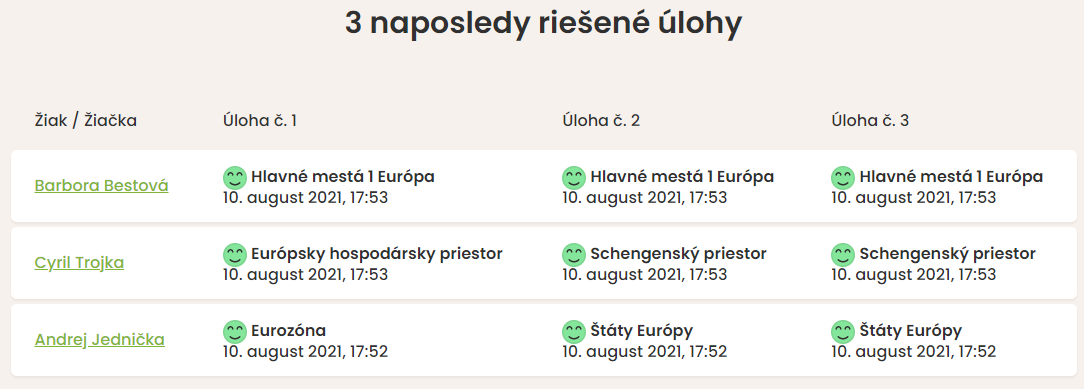Screen dimensions: 1084x389
Task: Select Štáty Európy under Úloha č. 2
Action: point(642,331)
